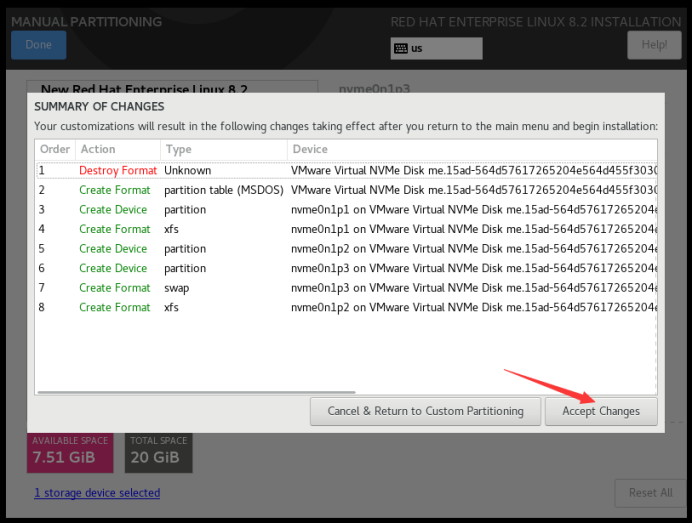Open the Help! button
The height and width of the screenshot is (524, 692).
[x=654, y=45]
